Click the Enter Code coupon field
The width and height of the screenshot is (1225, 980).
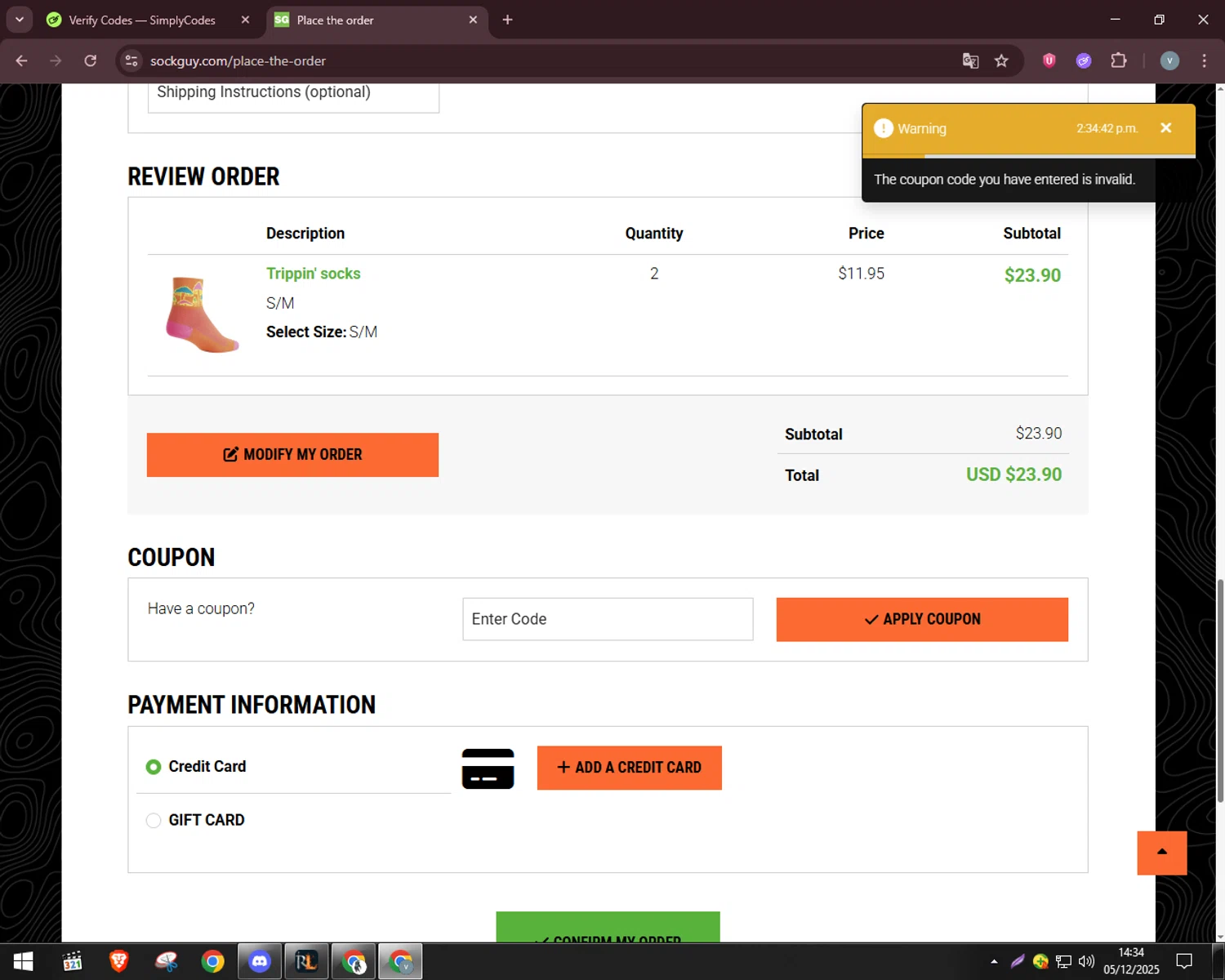608,619
